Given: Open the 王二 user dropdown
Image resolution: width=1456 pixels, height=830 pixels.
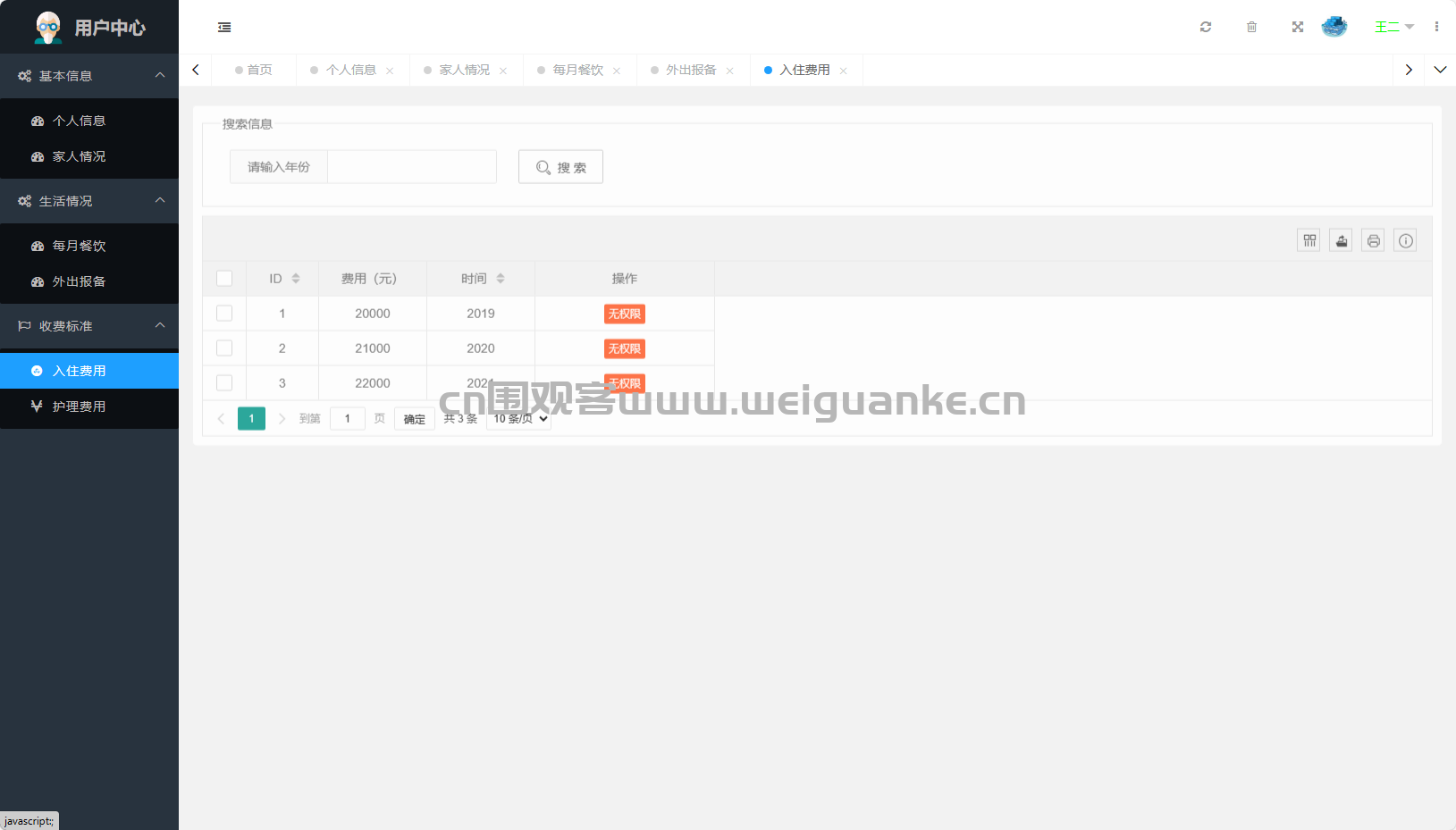Looking at the screenshot, I should coord(1393,27).
